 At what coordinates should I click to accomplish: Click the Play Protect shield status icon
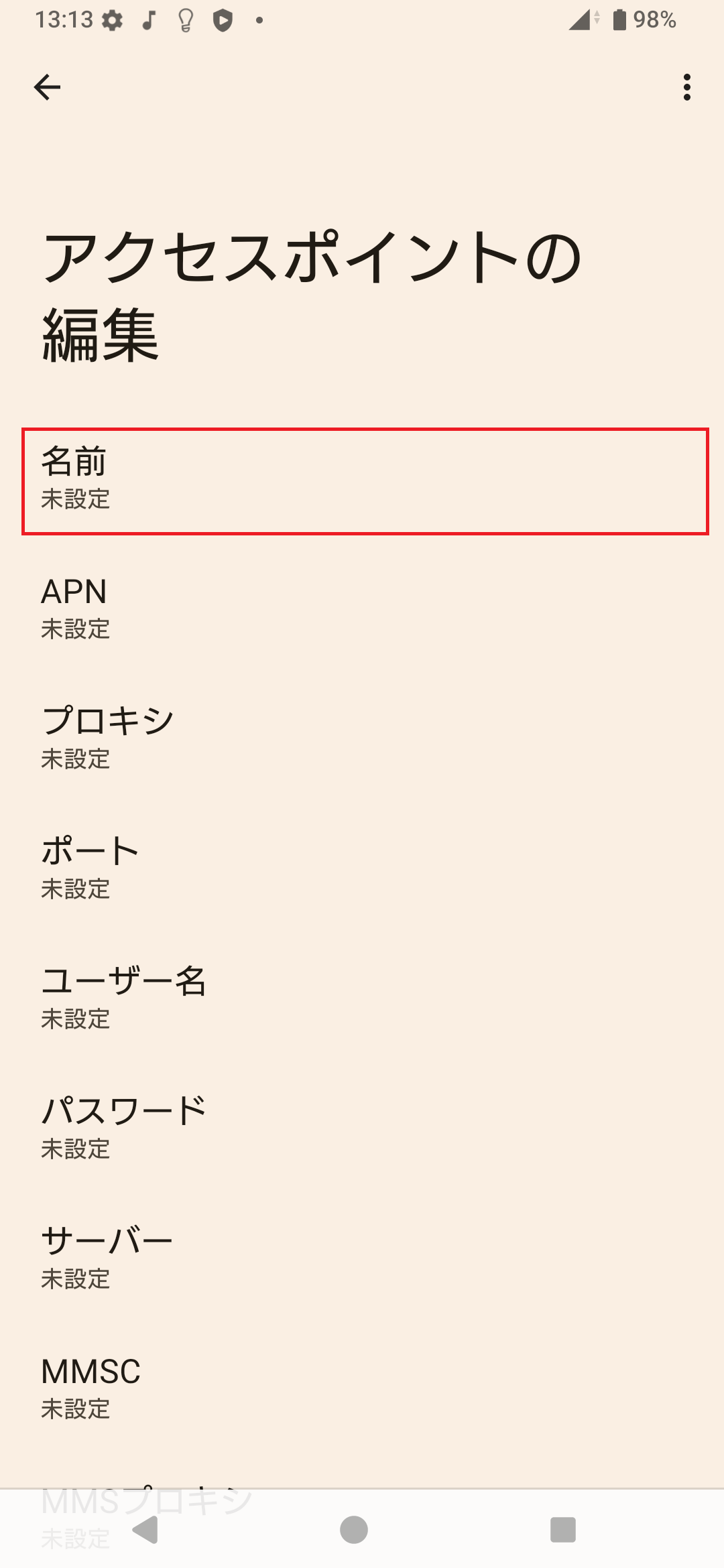point(223,19)
